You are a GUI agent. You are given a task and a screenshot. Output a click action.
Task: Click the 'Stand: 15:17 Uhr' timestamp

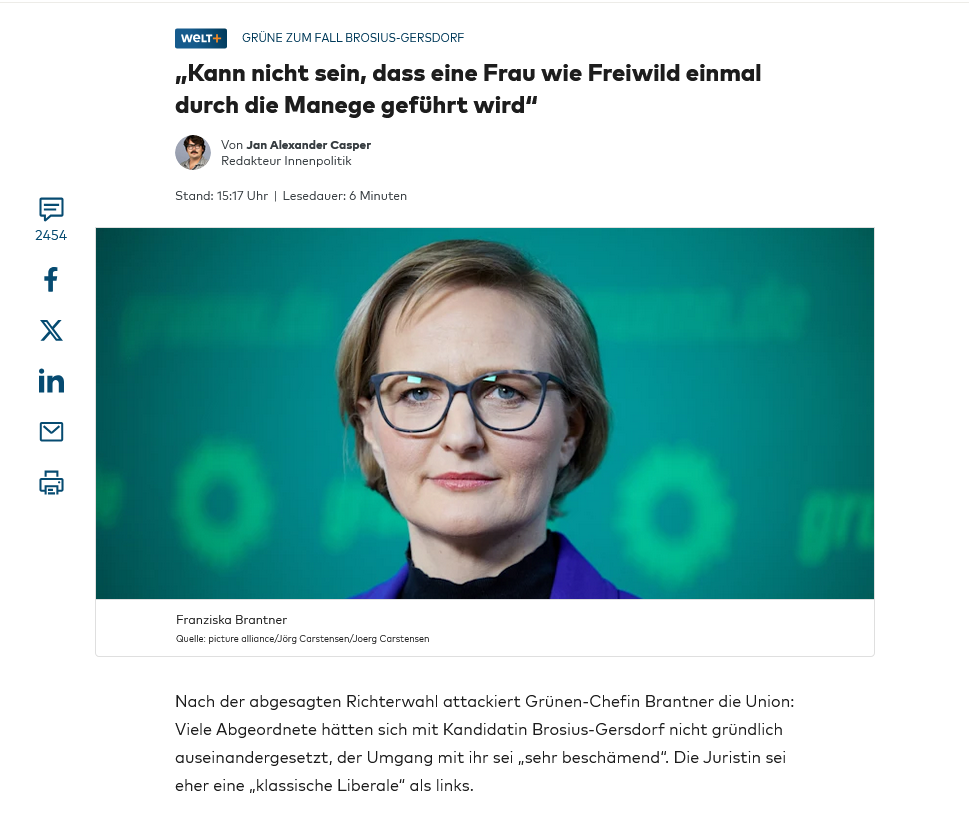[221, 196]
